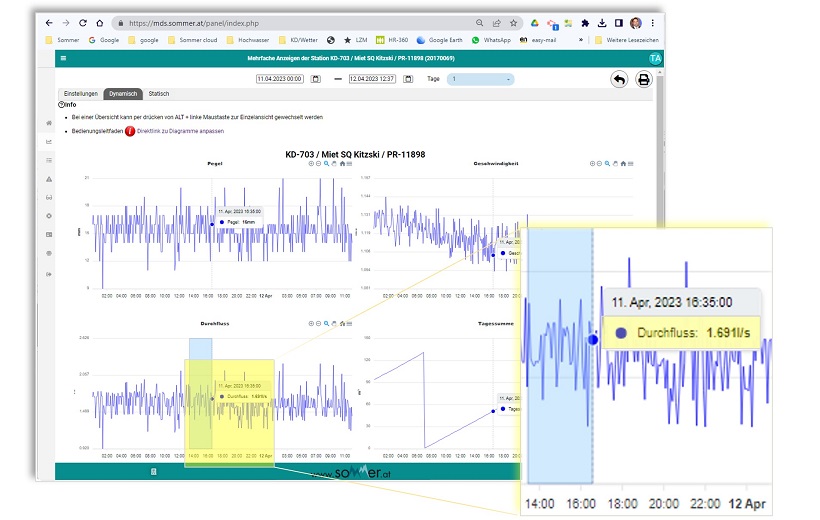The height and width of the screenshot is (520, 820).
Task: Click the TA user avatar
Action: pyautogui.click(x=655, y=59)
